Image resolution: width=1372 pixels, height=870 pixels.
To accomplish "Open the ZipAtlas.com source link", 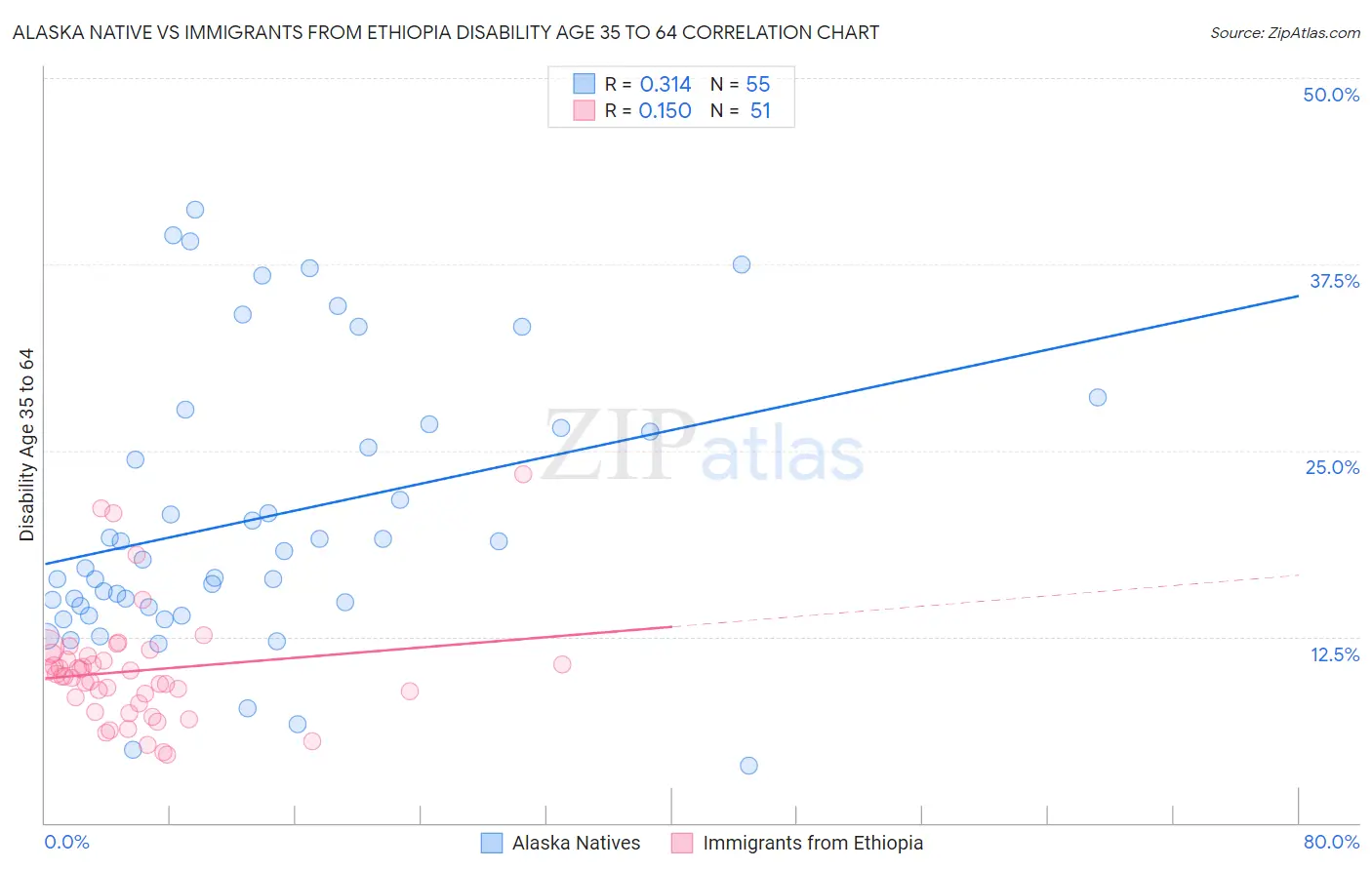I will 1285,32.
